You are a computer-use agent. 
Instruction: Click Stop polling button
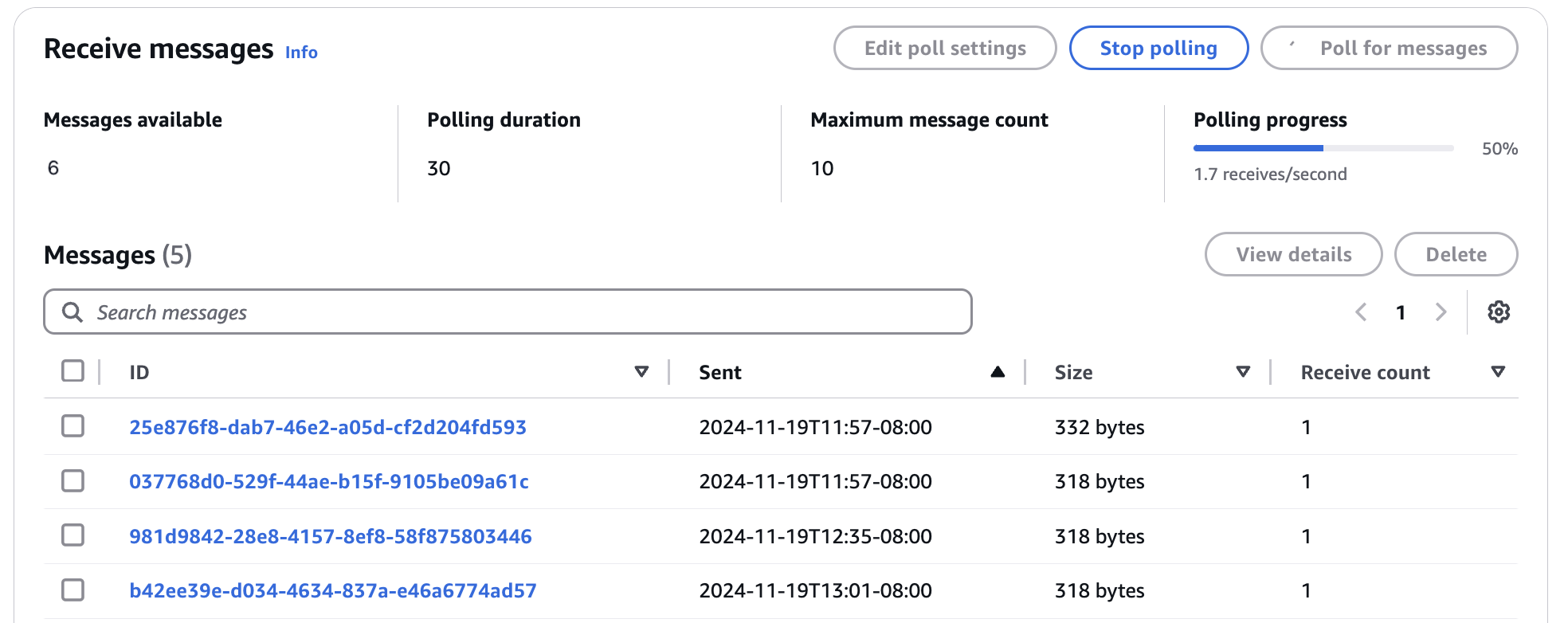pos(1158,48)
